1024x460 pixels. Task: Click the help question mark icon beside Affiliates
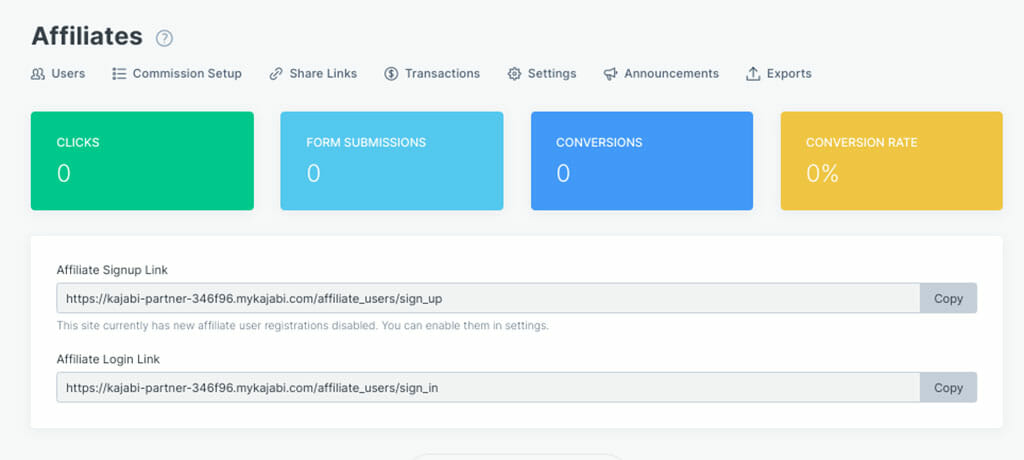coord(165,39)
